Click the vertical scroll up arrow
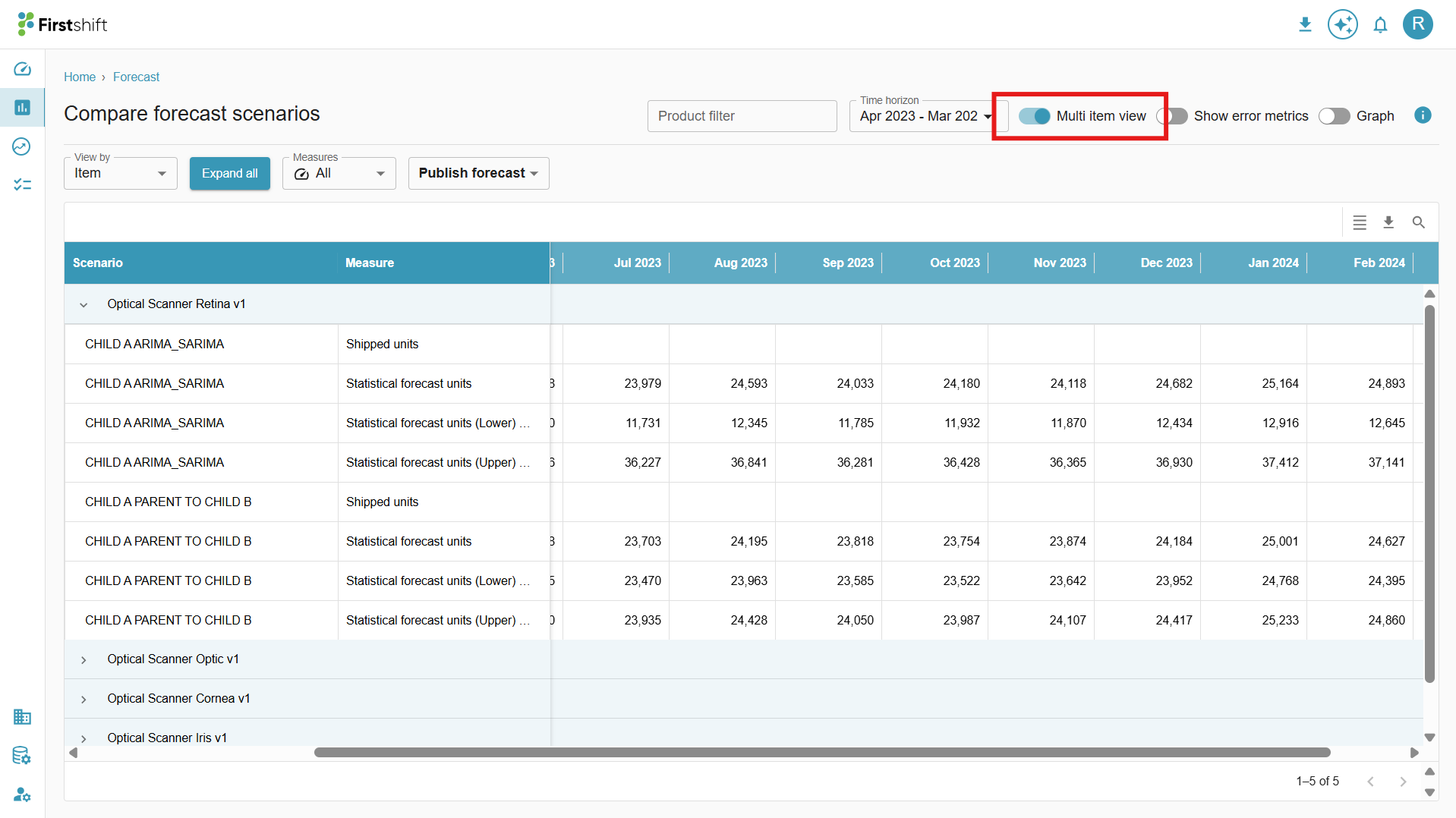This screenshot has width=1456, height=818. pos(1429,294)
